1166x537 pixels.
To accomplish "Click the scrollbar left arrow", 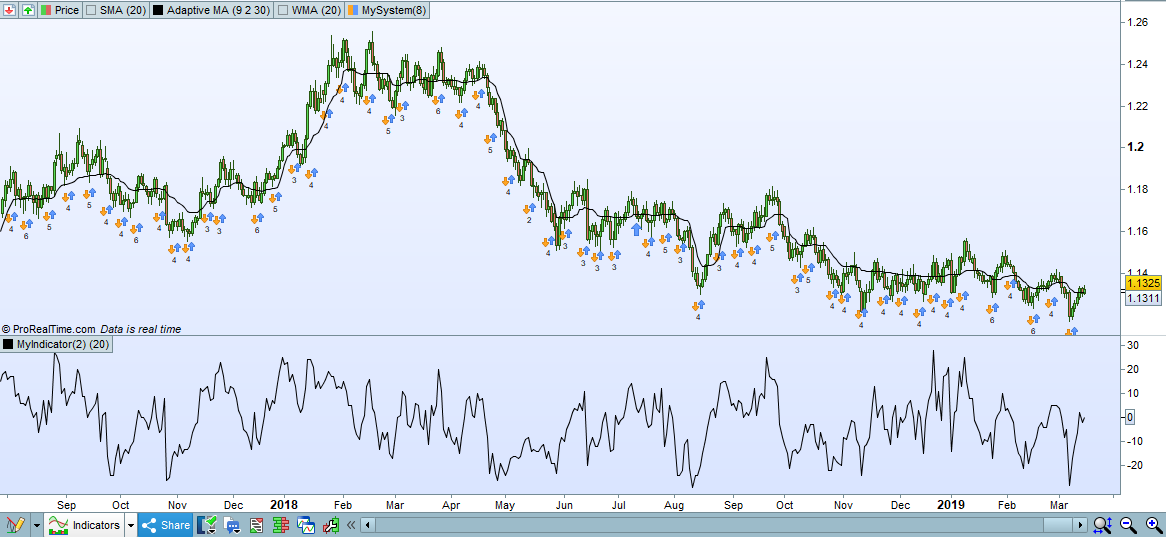I will (367, 525).
